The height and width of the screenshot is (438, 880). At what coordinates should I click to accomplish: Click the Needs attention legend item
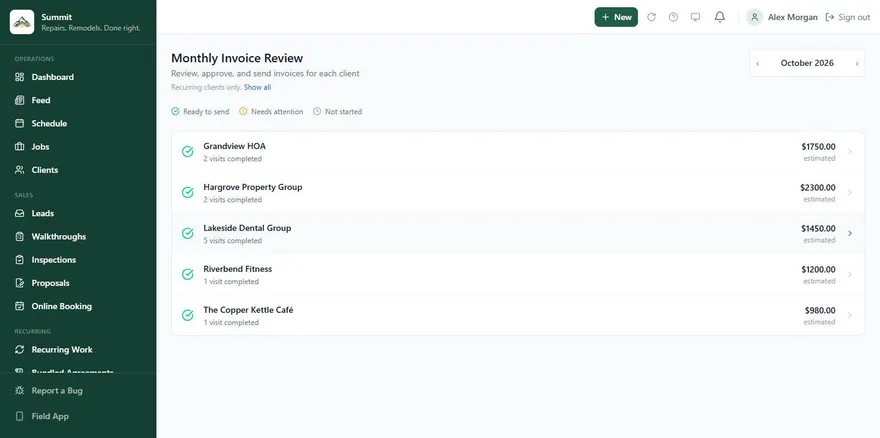[x=271, y=112]
